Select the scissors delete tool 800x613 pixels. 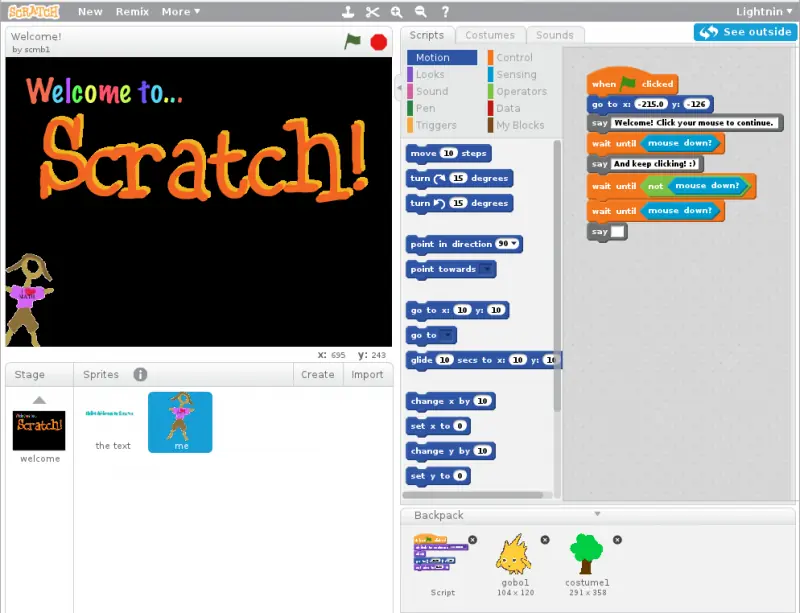click(x=372, y=12)
